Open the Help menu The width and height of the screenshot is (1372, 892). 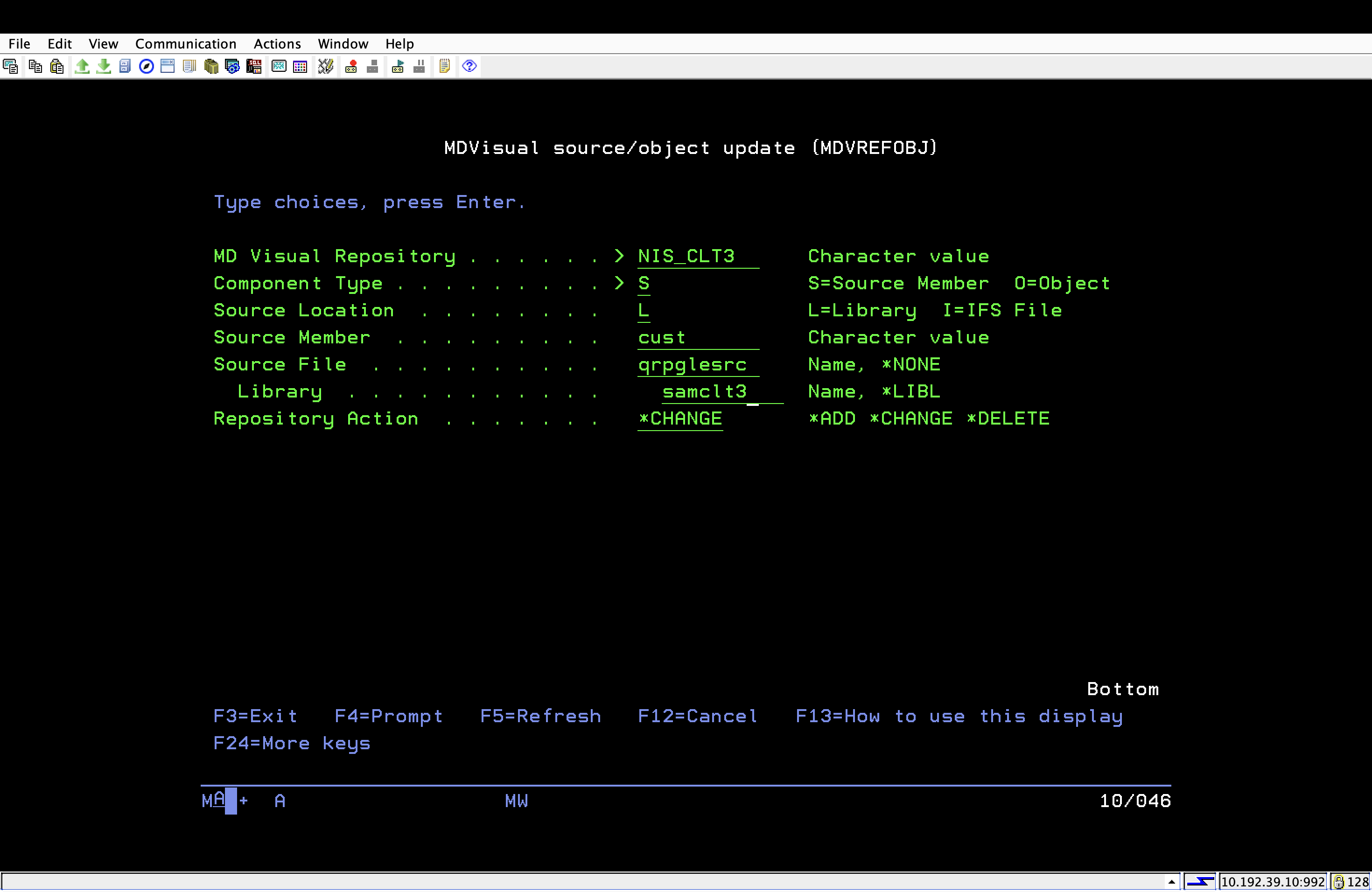tap(399, 44)
